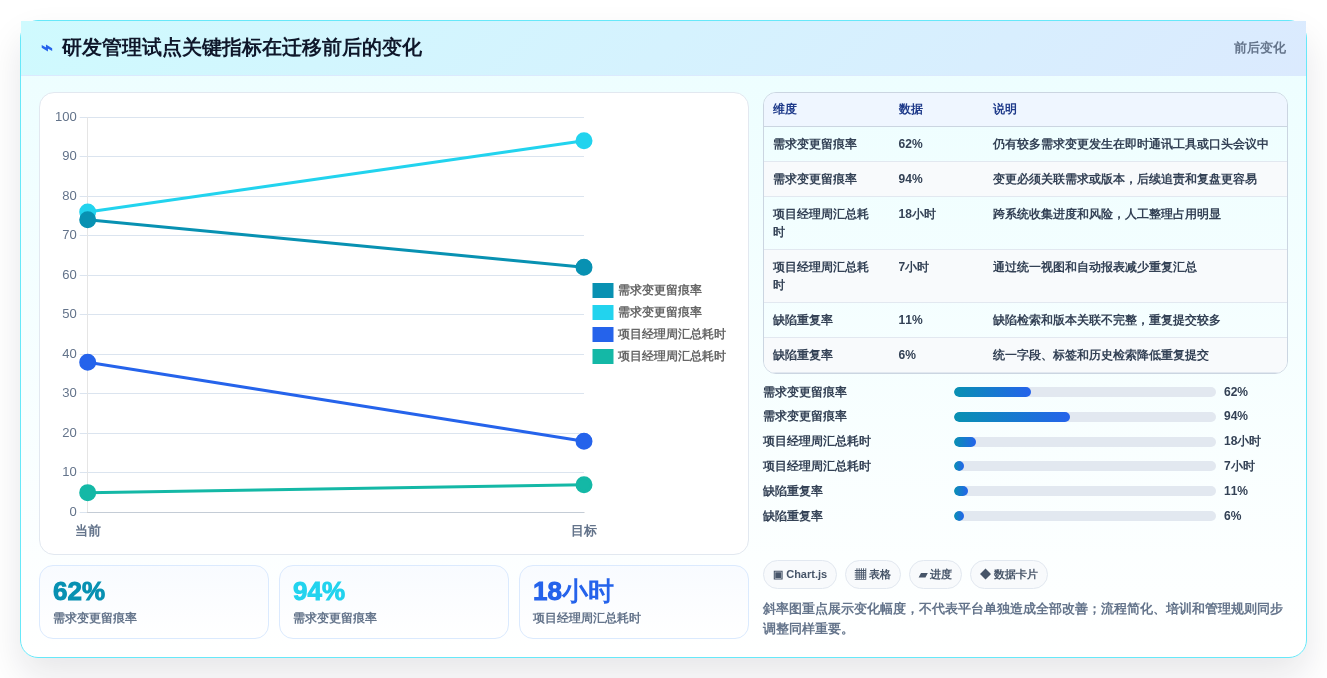Viewport: 1327px width, 678px height.
Task: Click the 说明 table column header
Action: (x=1005, y=110)
